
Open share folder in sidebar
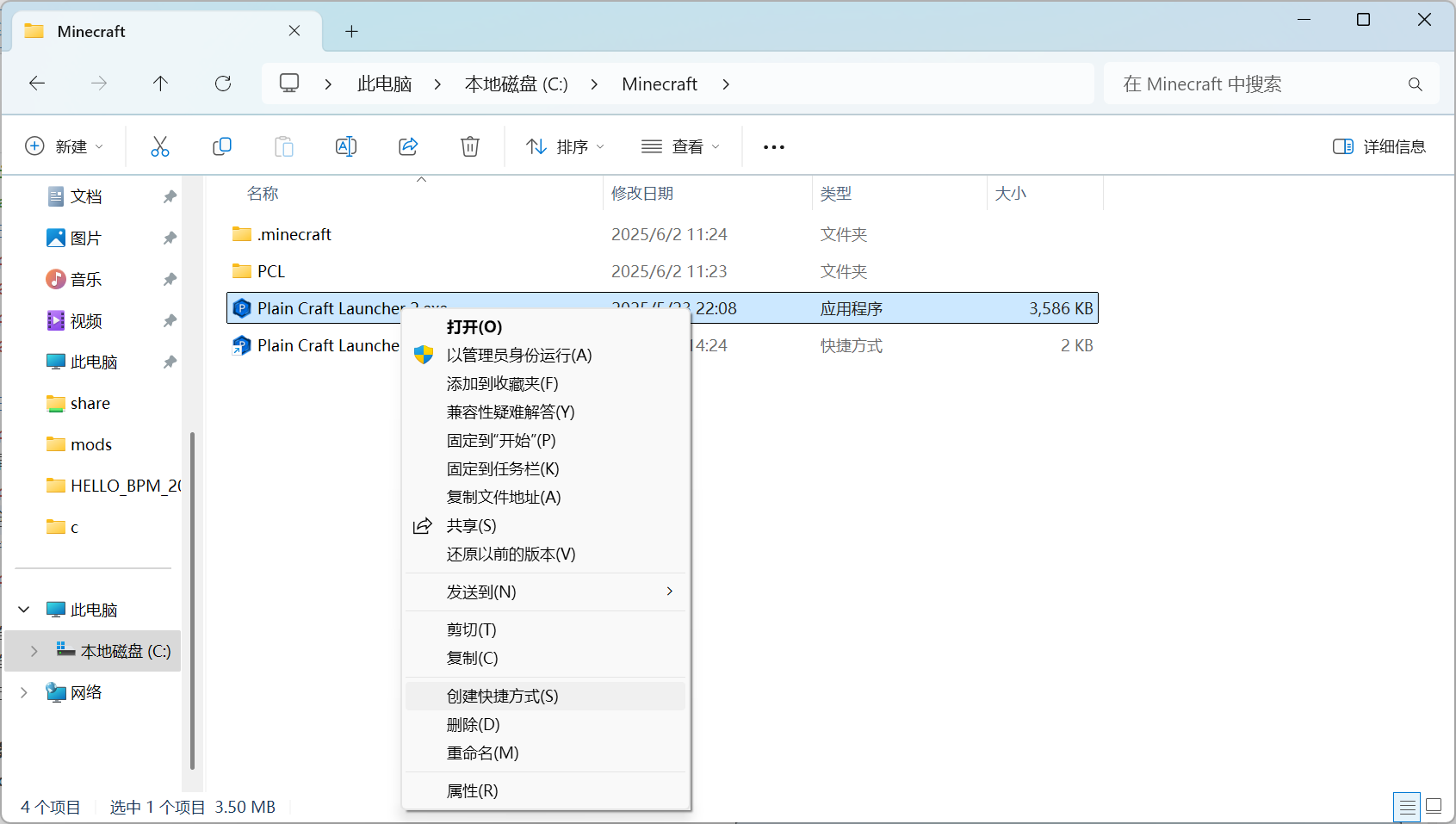[90, 403]
